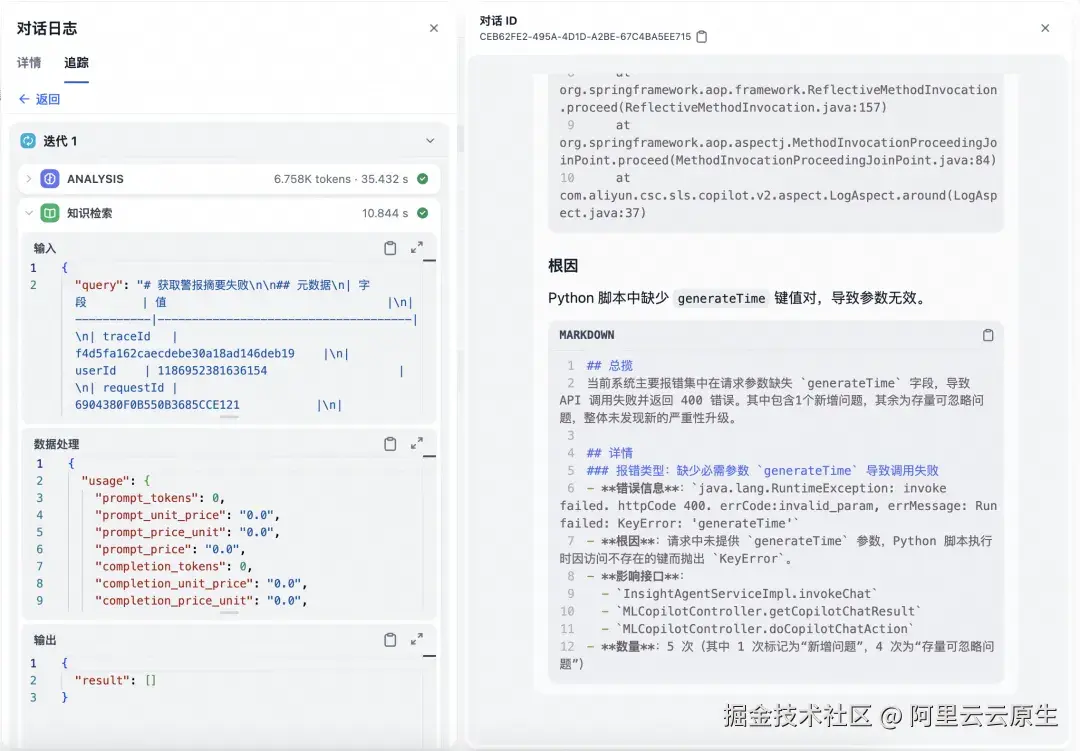Switch to the 详情 tab
The width and height of the screenshot is (1080, 751).
pos(28,63)
